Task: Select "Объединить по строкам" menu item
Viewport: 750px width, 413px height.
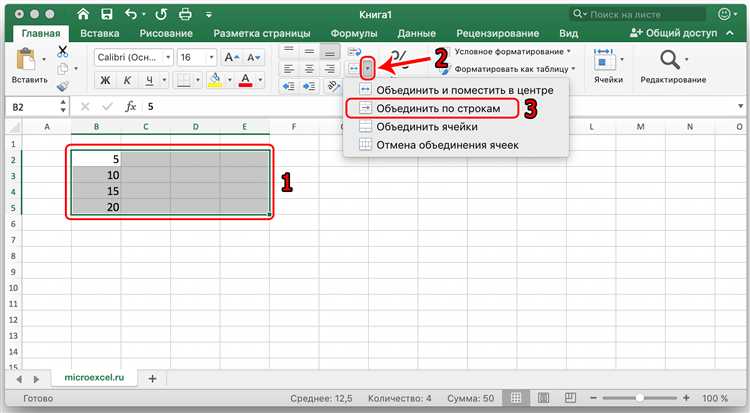Action: (432, 108)
